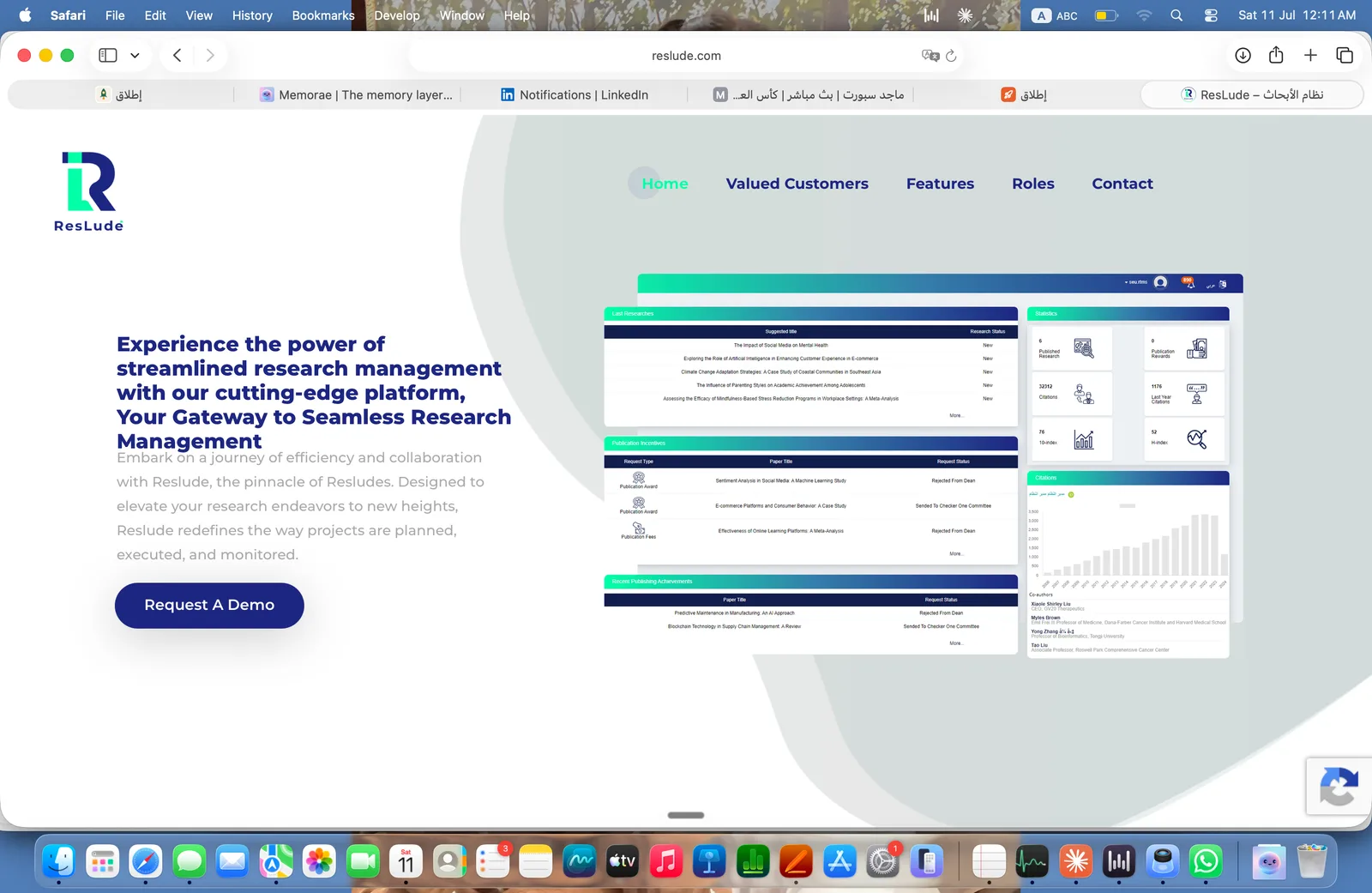Open System Settings from the Dock
The width and height of the screenshot is (1372, 893).
pyautogui.click(x=882, y=860)
